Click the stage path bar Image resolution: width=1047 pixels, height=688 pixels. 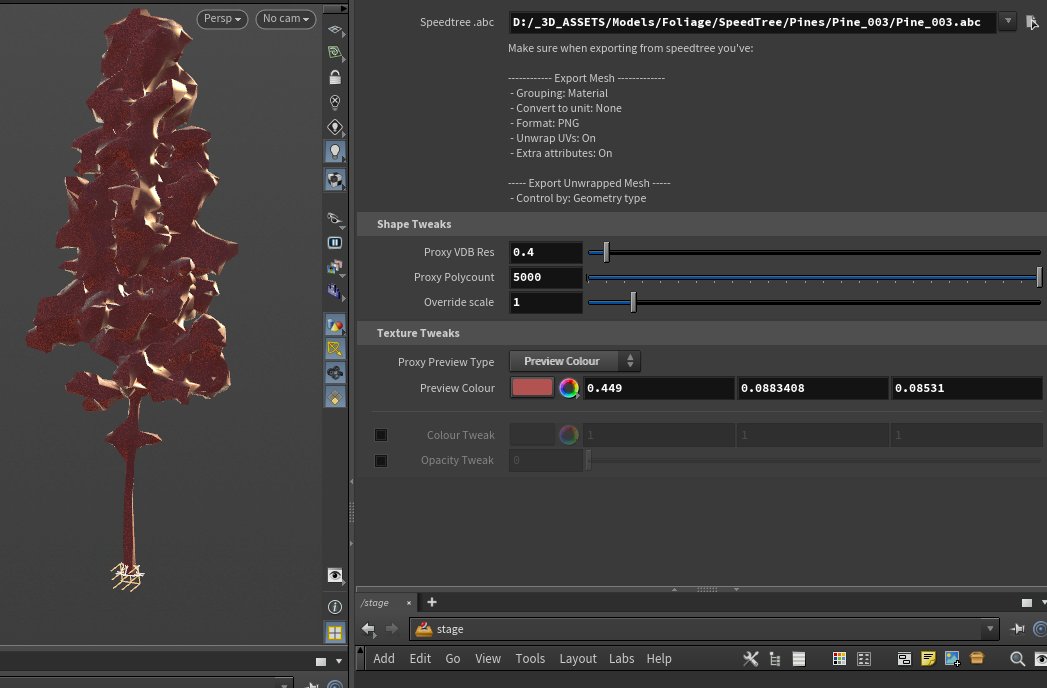696,629
